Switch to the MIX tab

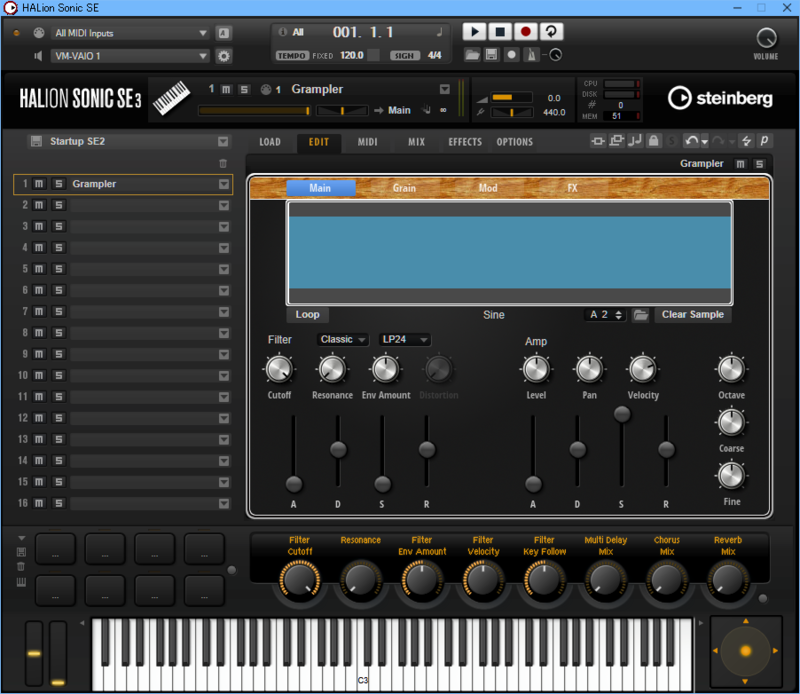coord(416,142)
